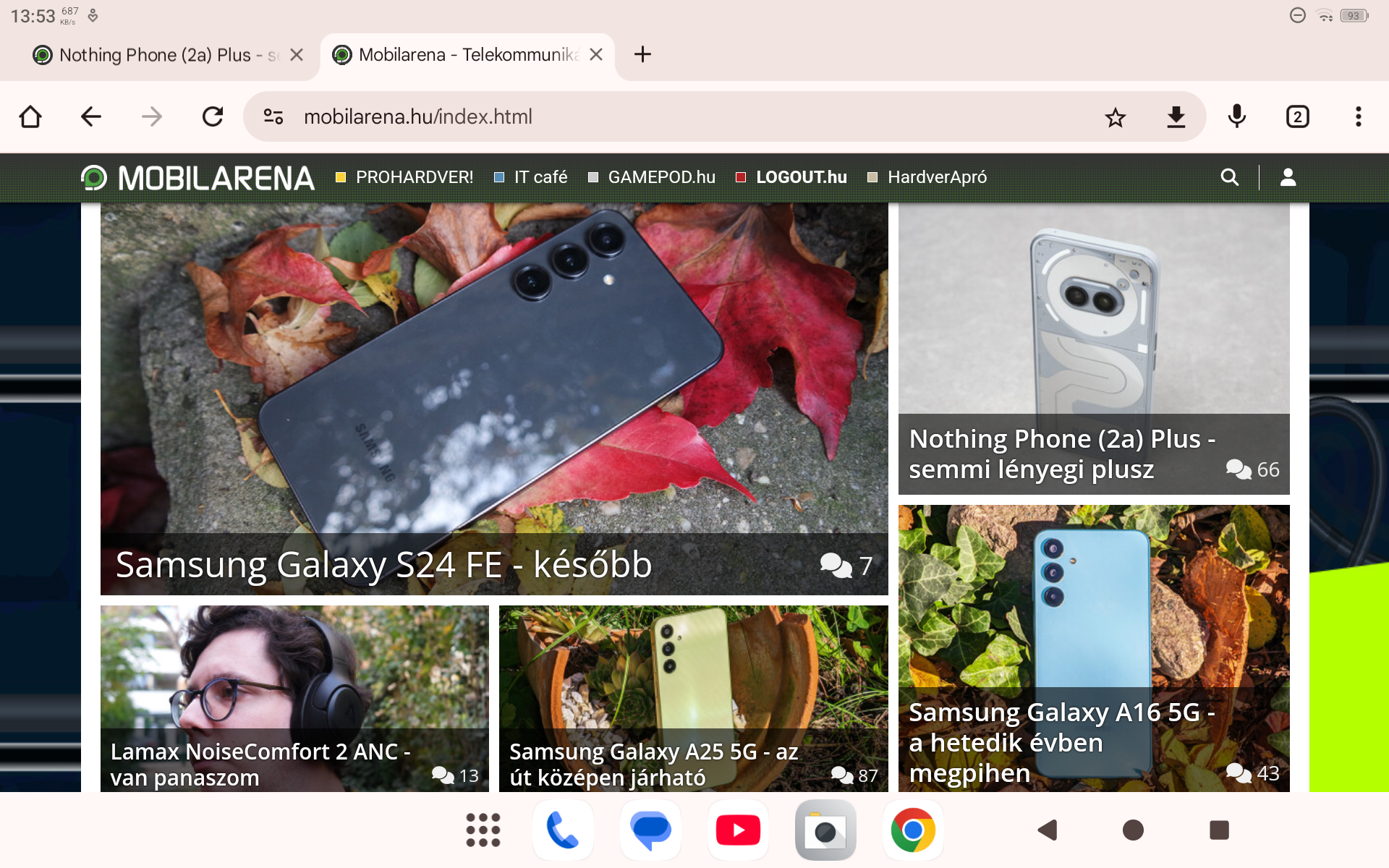Open the tab switcher showing 2 tabs

[x=1298, y=116]
